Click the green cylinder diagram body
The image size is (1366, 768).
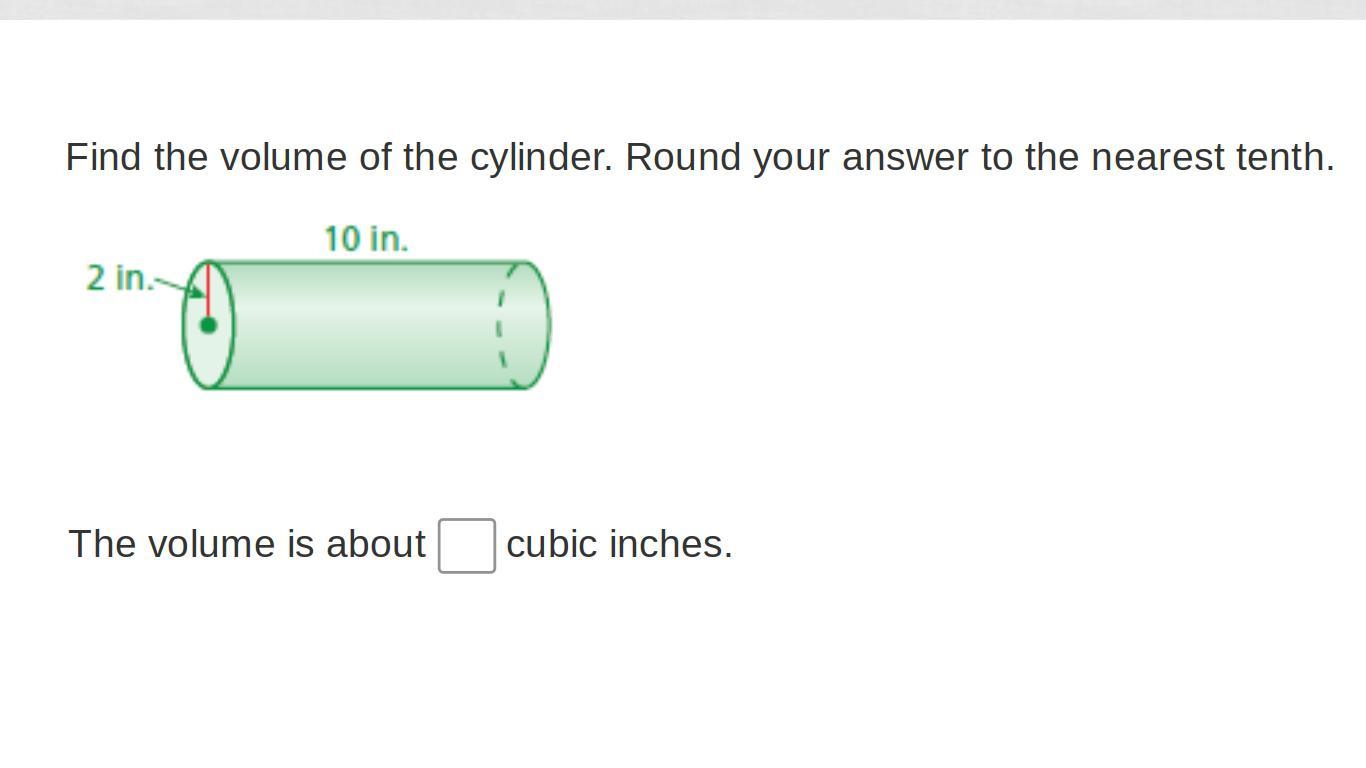pos(366,325)
